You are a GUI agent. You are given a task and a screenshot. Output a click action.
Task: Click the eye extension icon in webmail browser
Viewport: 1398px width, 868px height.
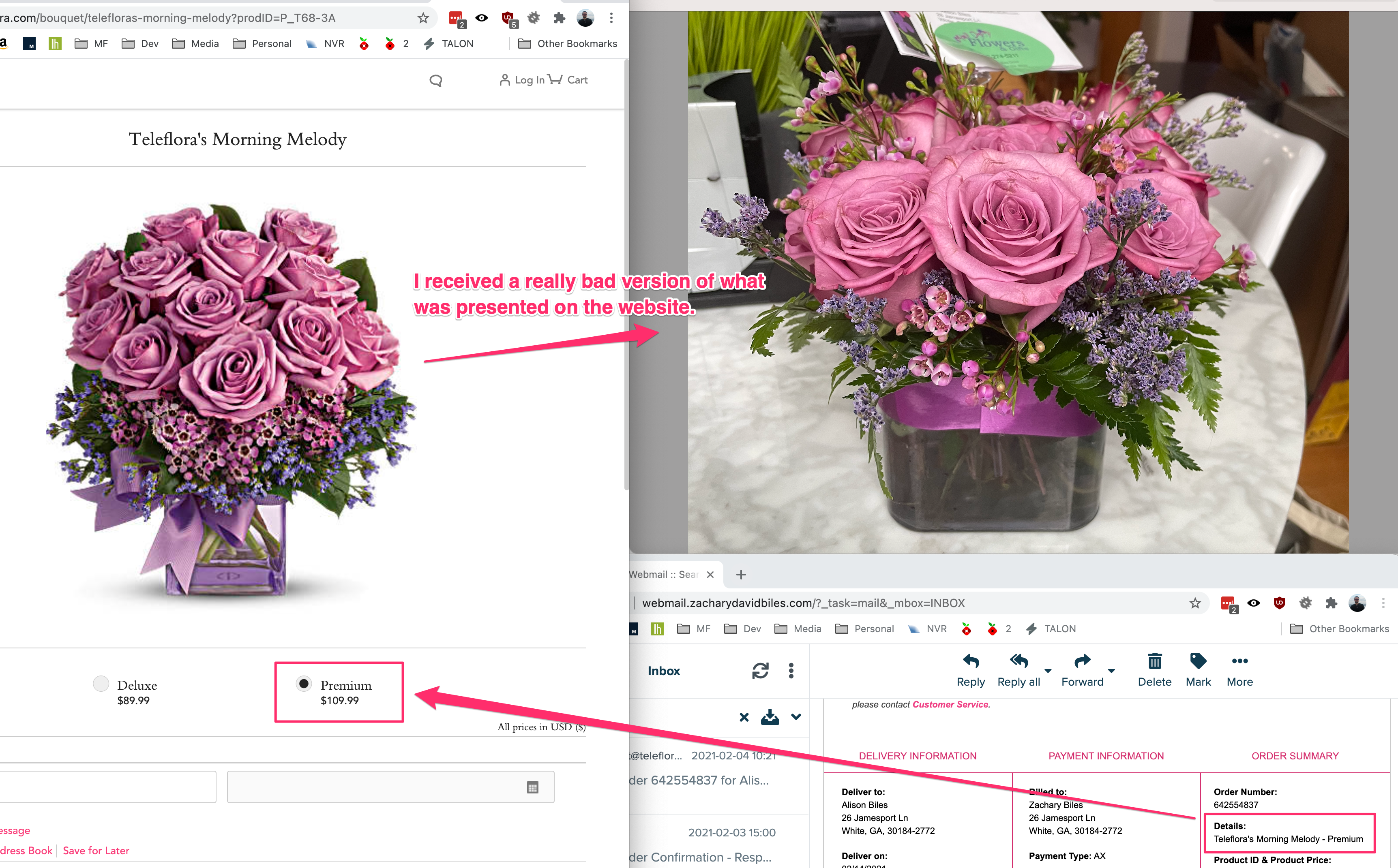pyautogui.click(x=1254, y=603)
